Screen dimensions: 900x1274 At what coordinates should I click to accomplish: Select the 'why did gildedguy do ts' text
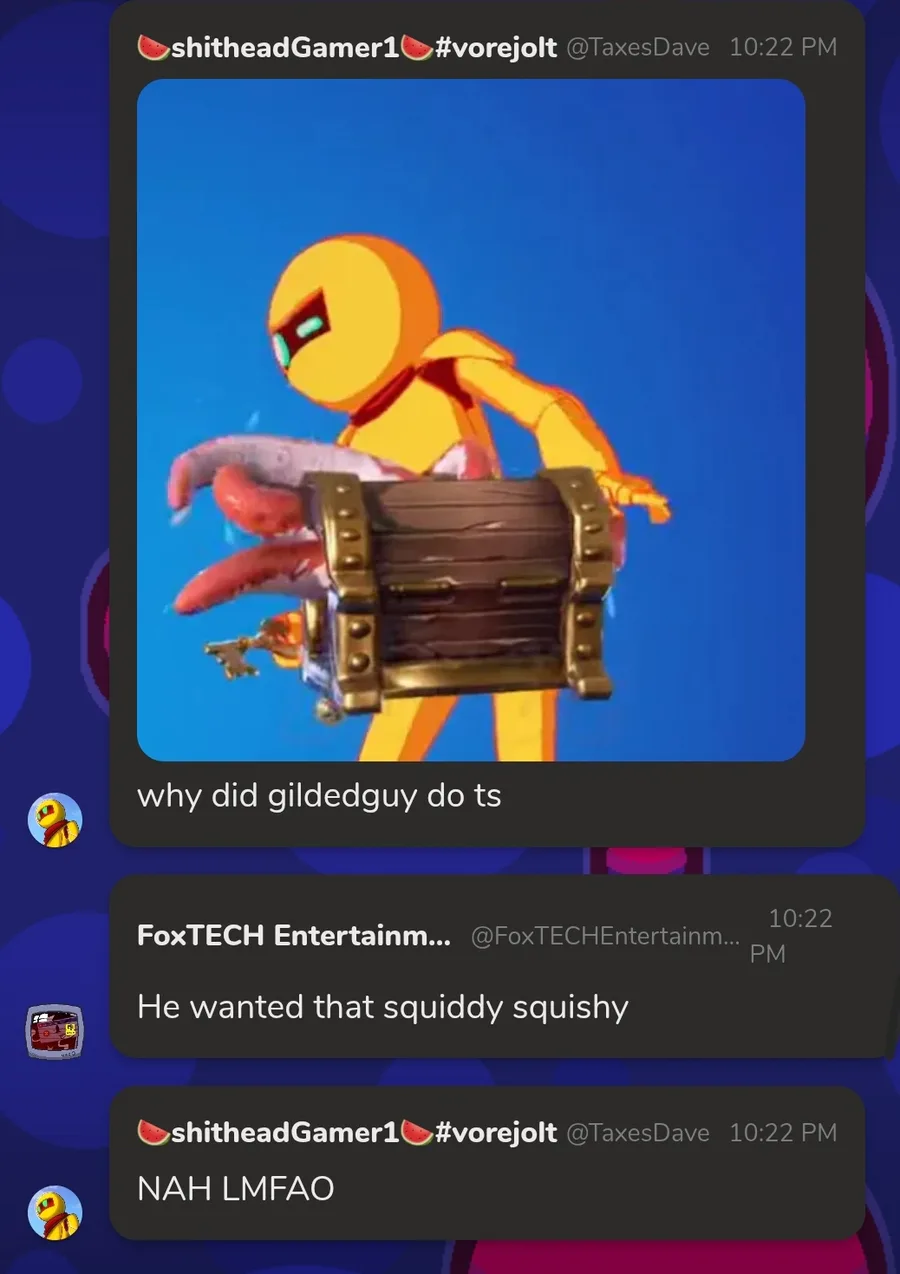319,797
